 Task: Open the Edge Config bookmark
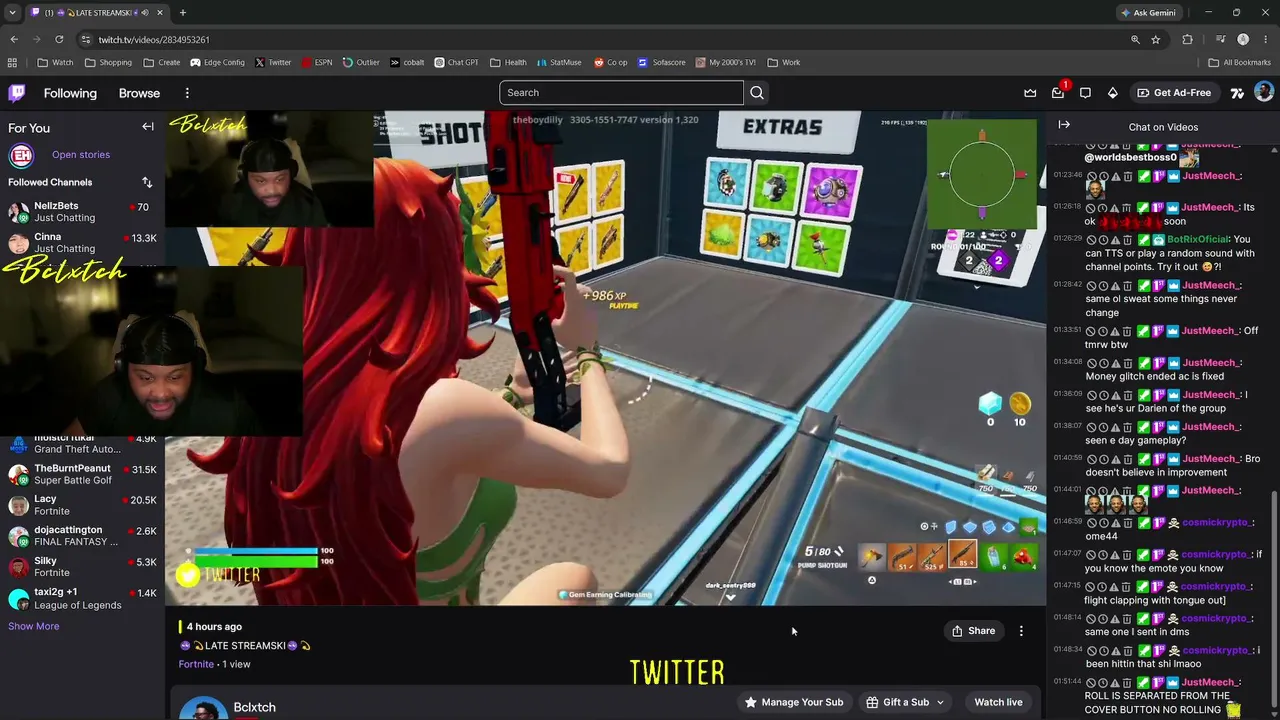click(x=217, y=62)
